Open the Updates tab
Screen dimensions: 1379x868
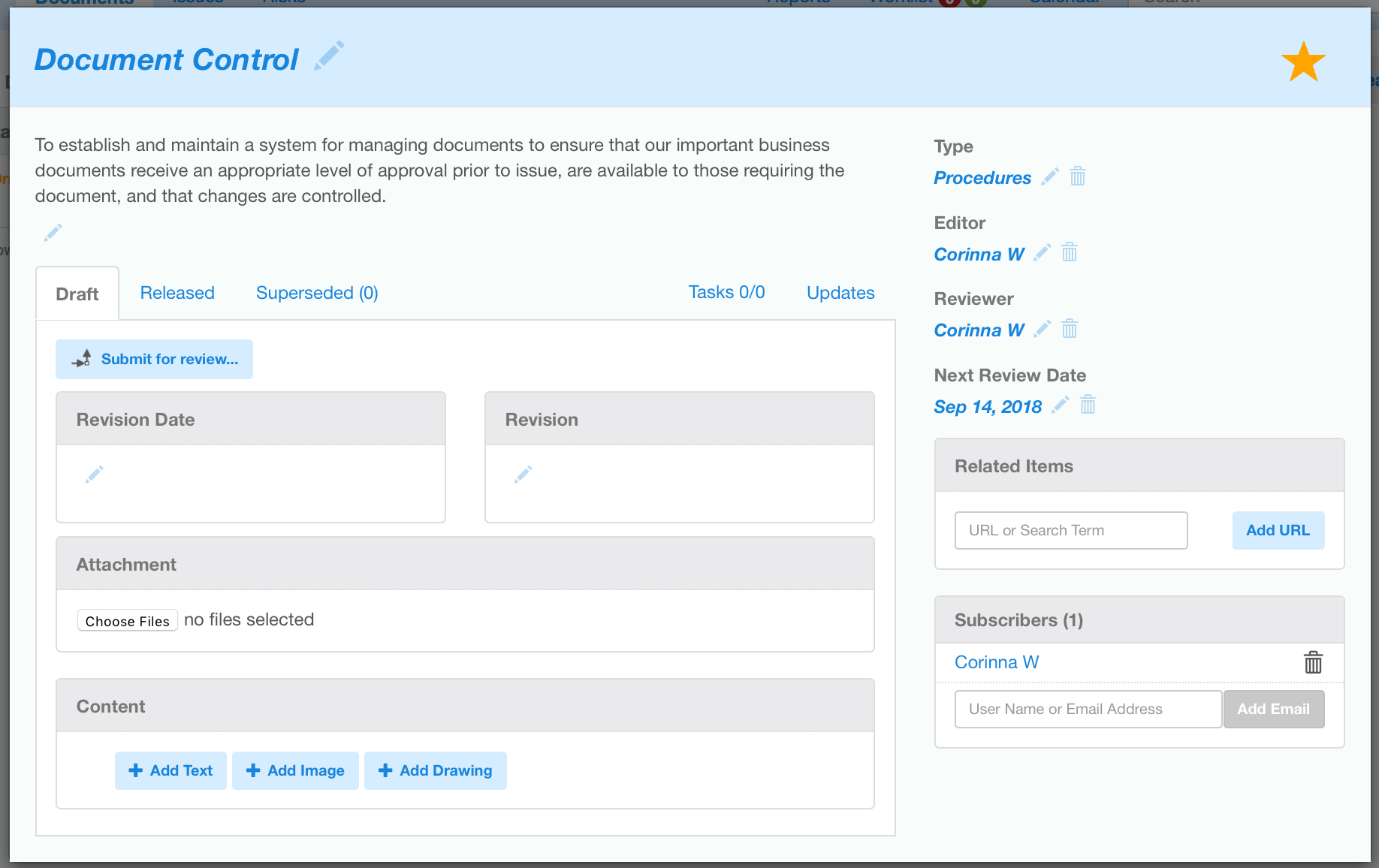click(840, 293)
